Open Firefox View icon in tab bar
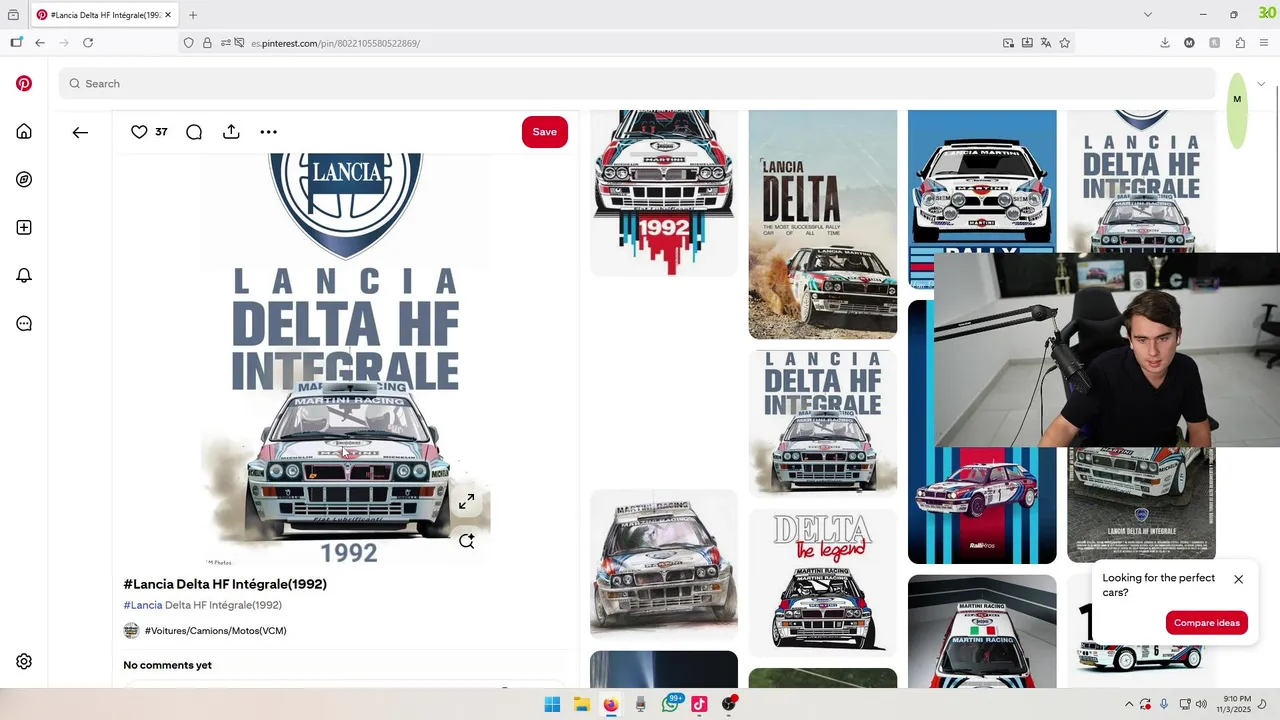1280x720 pixels. [x=13, y=15]
